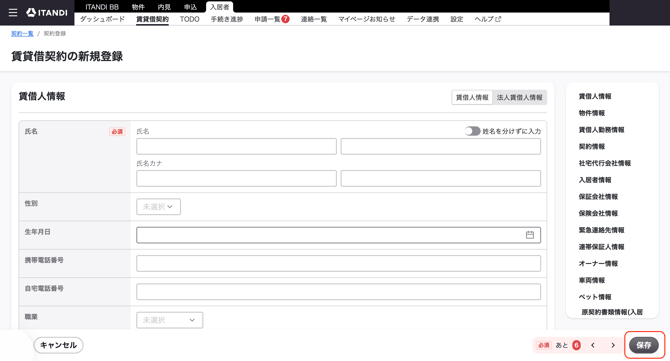Jump to 賃借人情報 in side navigation

point(595,96)
